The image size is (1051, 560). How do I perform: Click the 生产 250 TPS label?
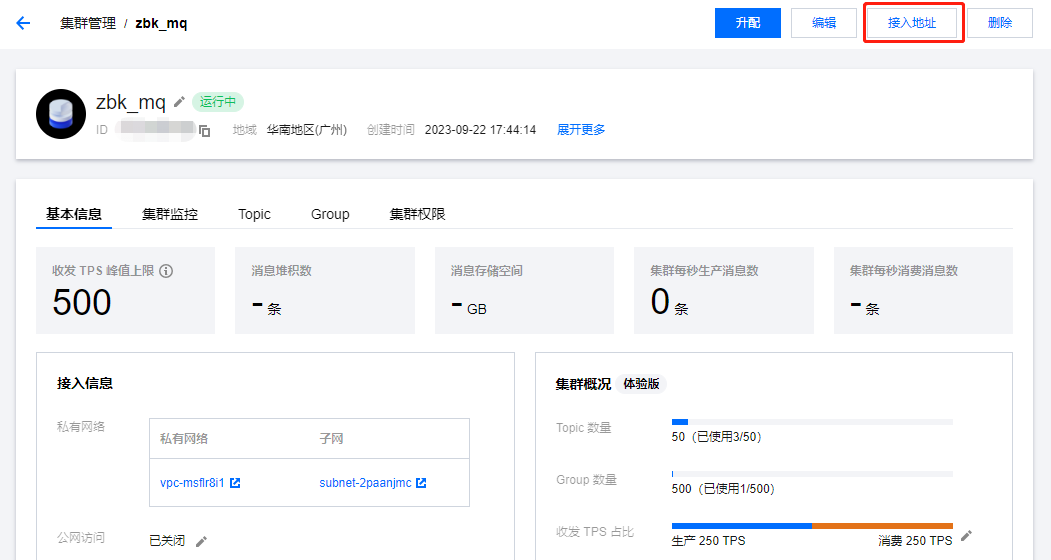pos(708,541)
